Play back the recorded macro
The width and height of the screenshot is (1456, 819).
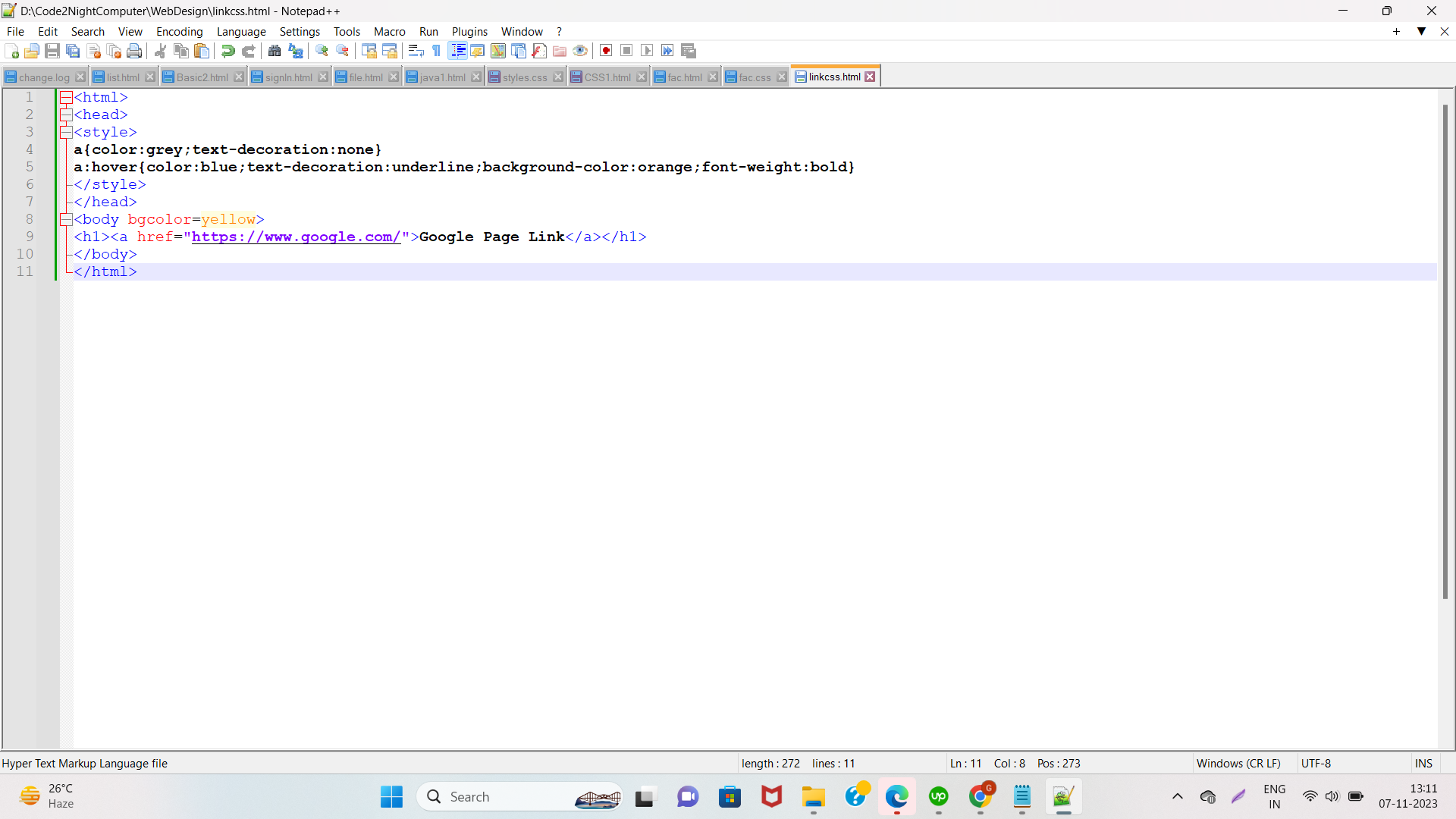pos(647,51)
